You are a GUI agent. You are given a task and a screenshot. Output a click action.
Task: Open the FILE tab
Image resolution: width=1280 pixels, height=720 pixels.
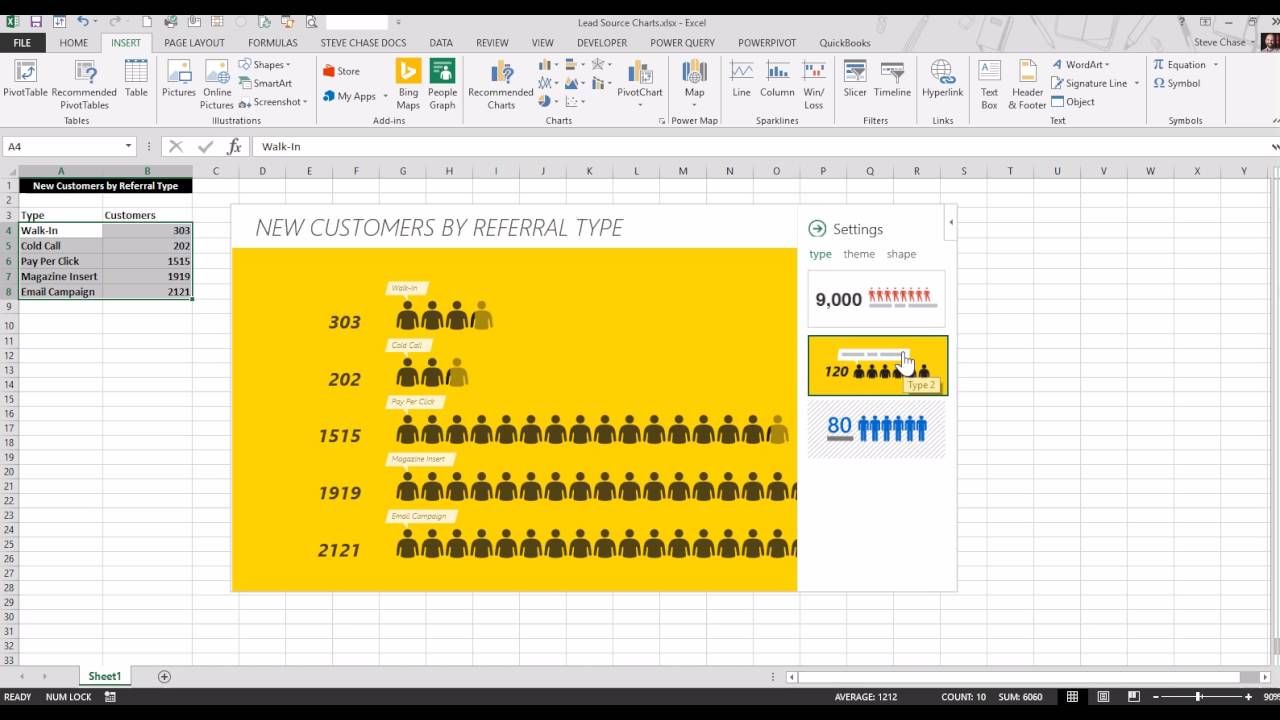pos(22,43)
